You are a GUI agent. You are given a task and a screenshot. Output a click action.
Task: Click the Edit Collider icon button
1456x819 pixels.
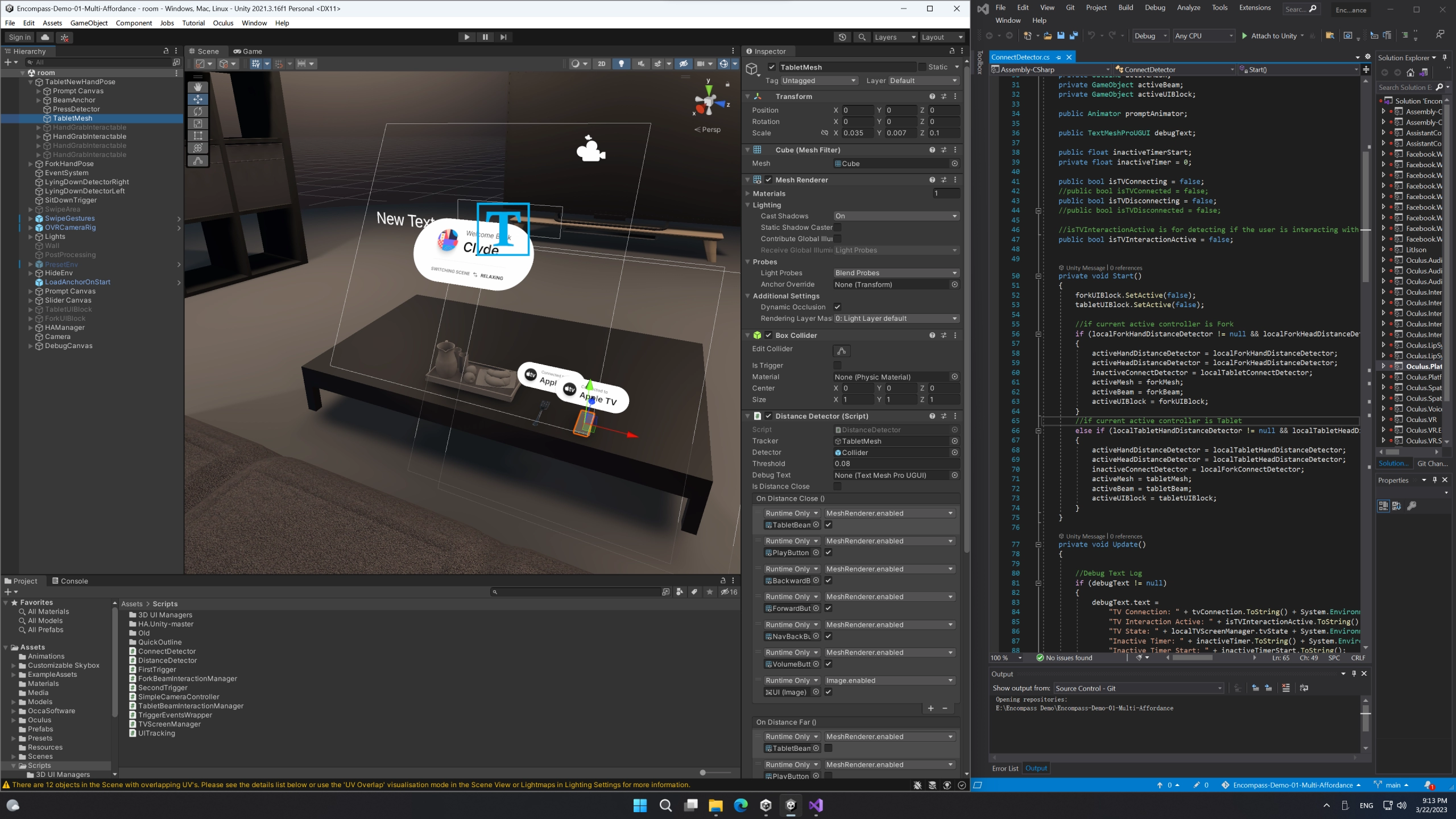[x=841, y=351]
